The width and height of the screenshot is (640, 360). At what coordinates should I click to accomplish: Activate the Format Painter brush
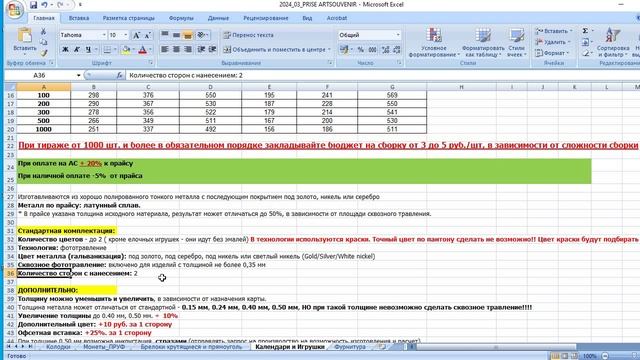(x=43, y=53)
